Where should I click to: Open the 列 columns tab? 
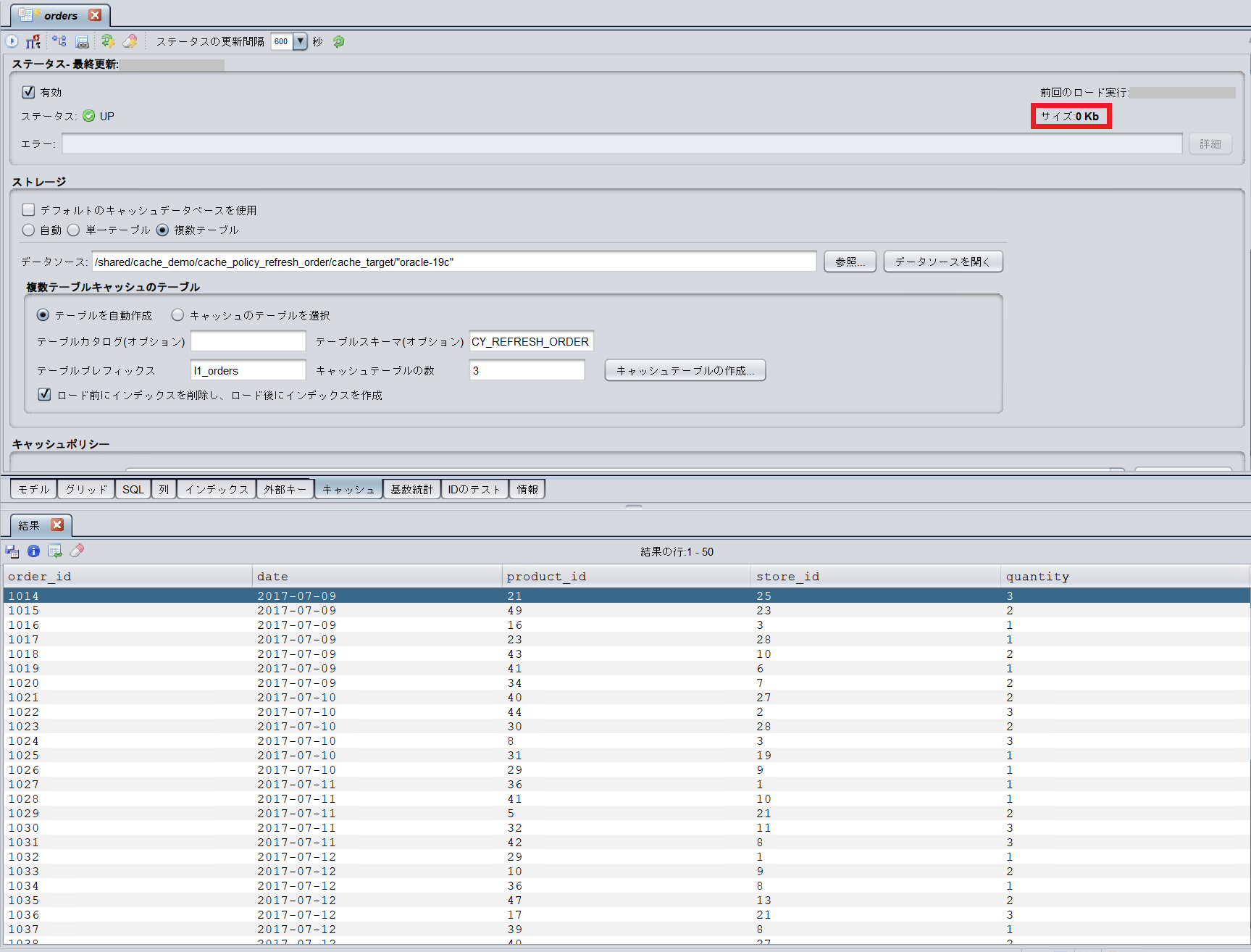(164, 490)
